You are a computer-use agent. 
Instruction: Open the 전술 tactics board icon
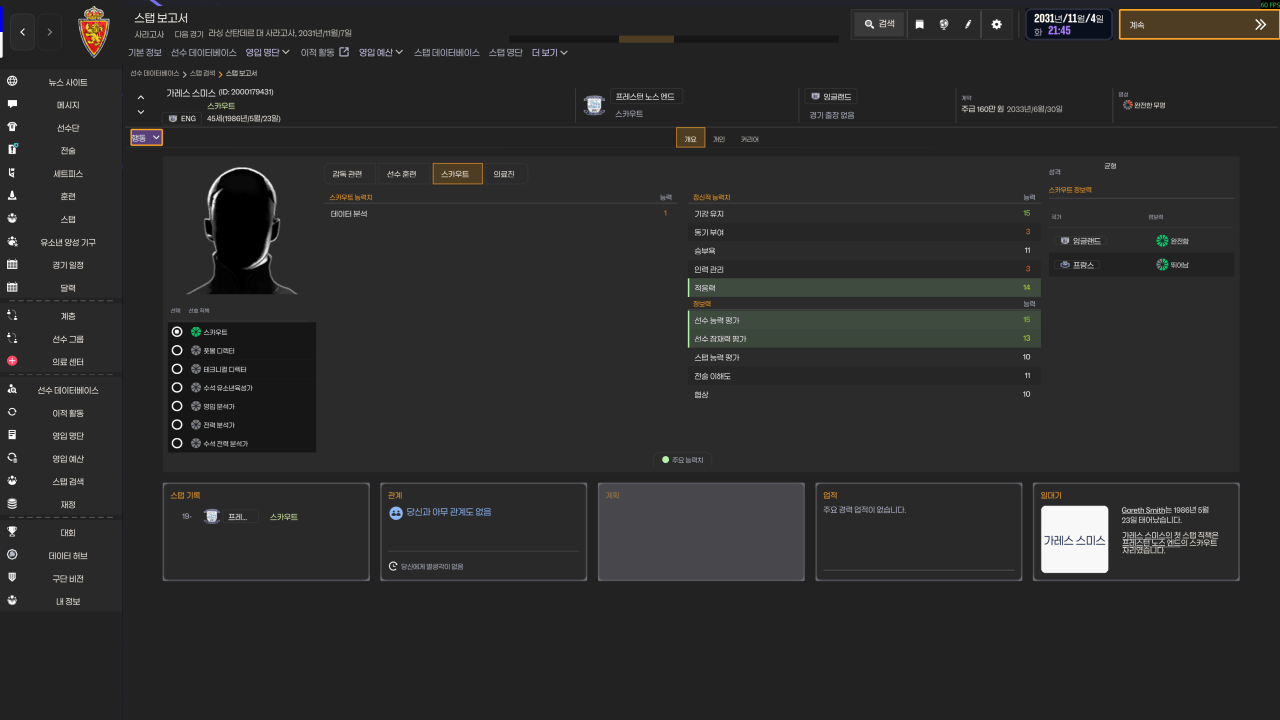pos(12,150)
